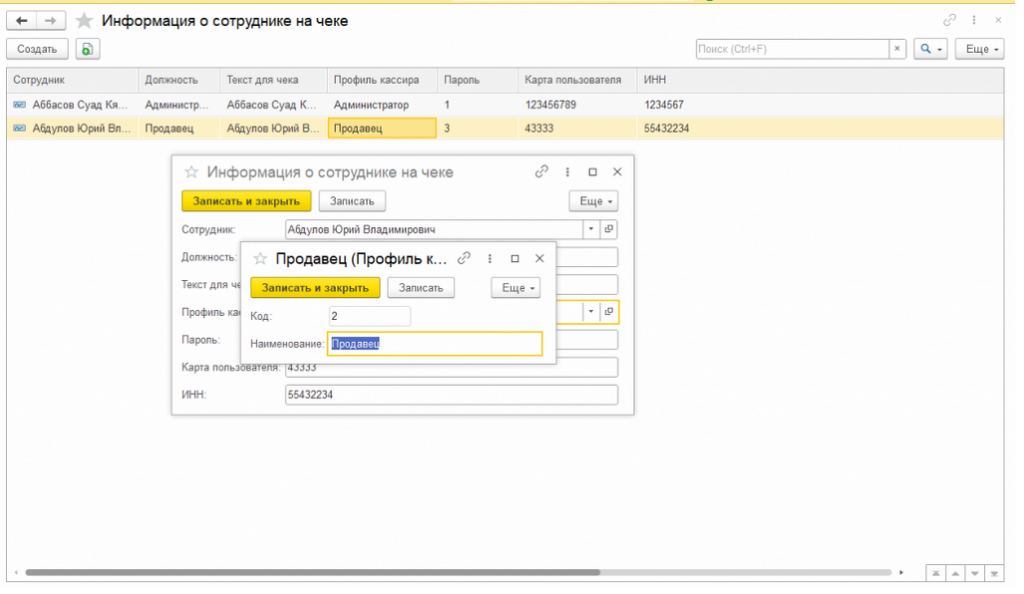The height and width of the screenshot is (594, 1024).
Task: Link icon in employee info dialog header
Action: [x=541, y=172]
